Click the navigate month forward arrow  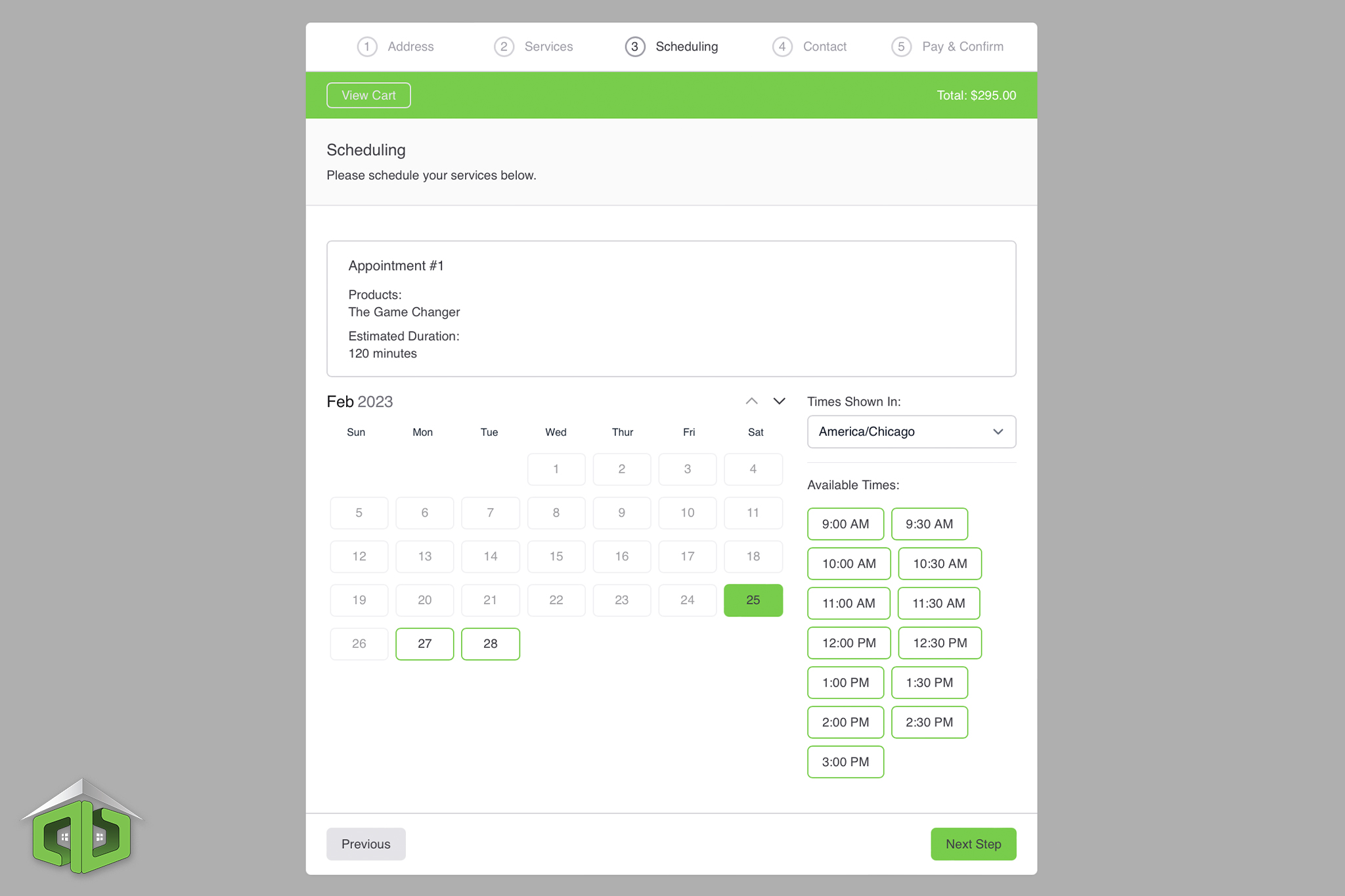(778, 401)
